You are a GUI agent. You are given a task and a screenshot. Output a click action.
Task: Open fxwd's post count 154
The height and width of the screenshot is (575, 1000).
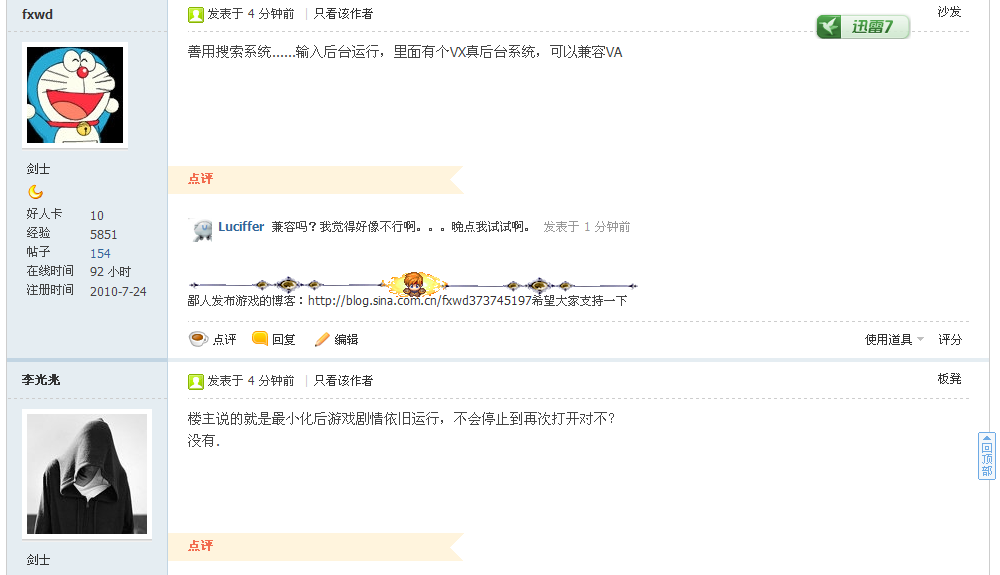(x=100, y=253)
